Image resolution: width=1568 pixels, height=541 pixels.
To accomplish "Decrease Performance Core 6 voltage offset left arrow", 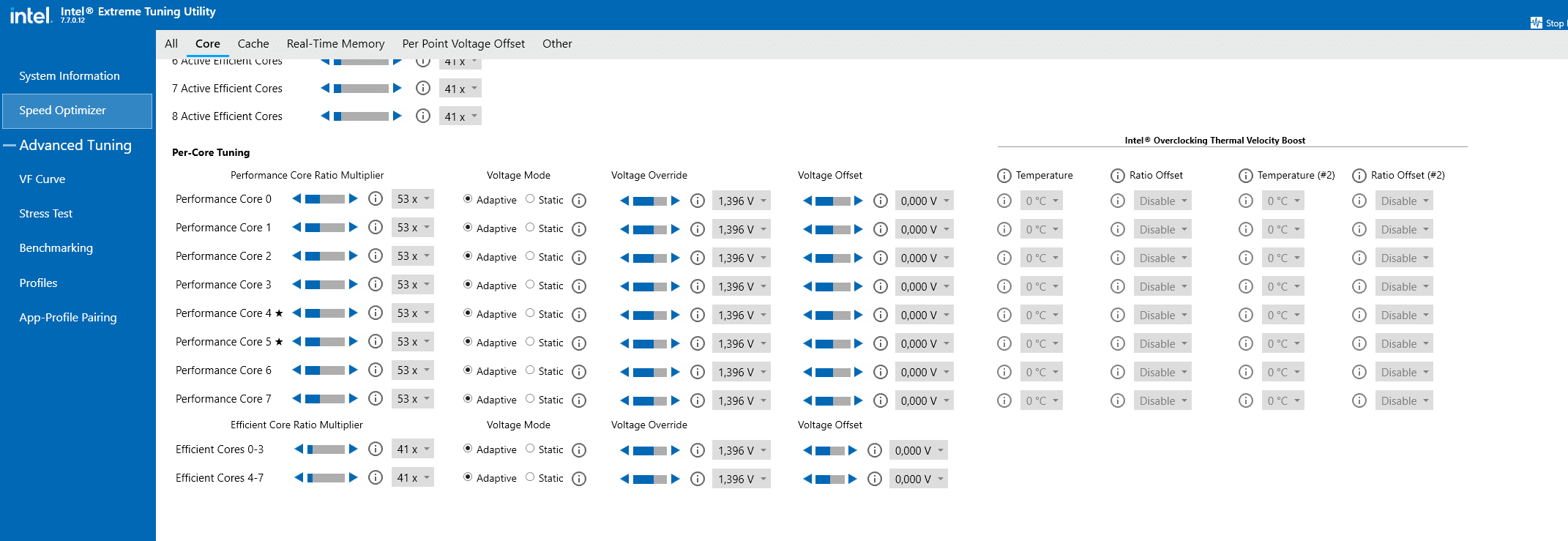I will click(807, 372).
